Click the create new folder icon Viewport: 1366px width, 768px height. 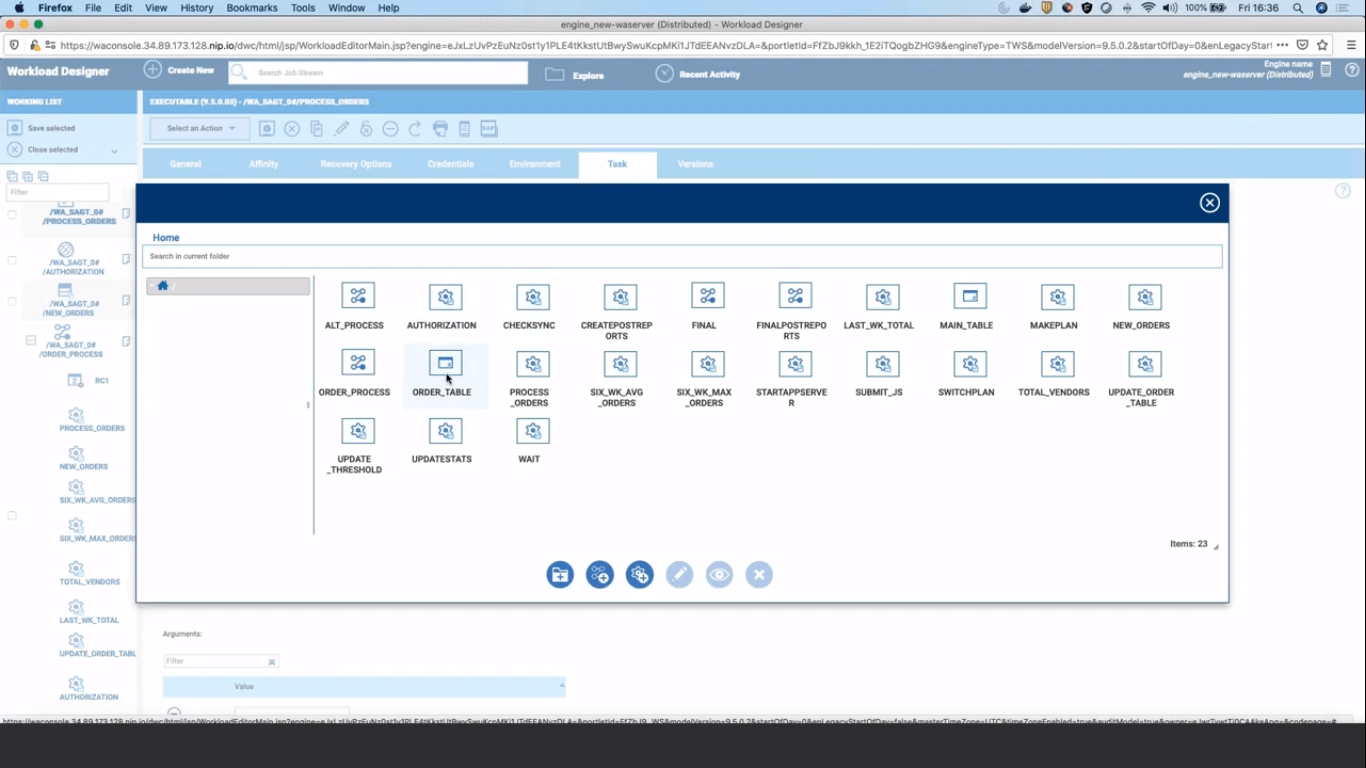[x=560, y=575]
